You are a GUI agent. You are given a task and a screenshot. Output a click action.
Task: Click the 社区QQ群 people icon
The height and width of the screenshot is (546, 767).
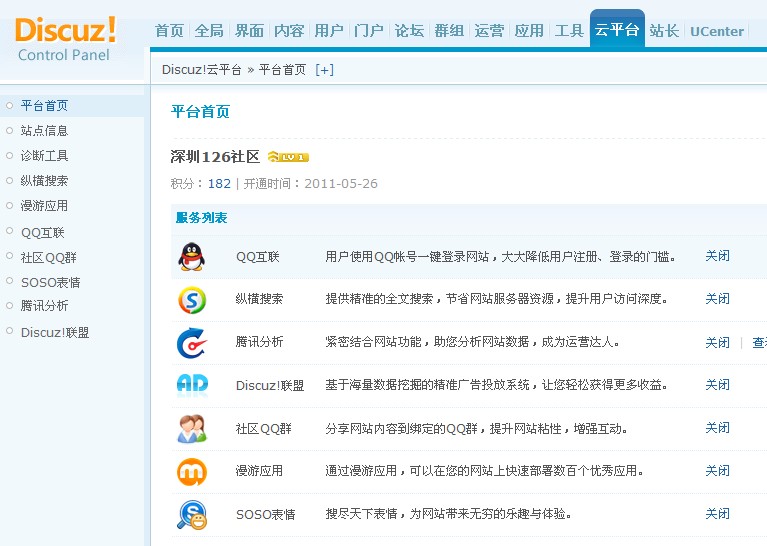click(x=192, y=429)
